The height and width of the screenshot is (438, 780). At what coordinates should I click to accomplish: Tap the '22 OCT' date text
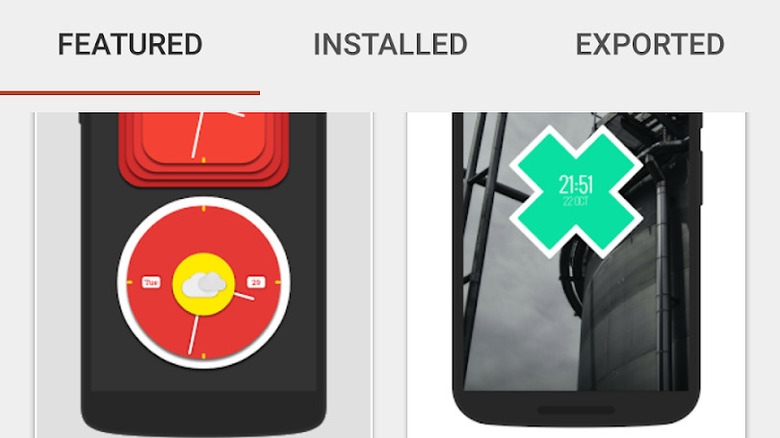576,201
